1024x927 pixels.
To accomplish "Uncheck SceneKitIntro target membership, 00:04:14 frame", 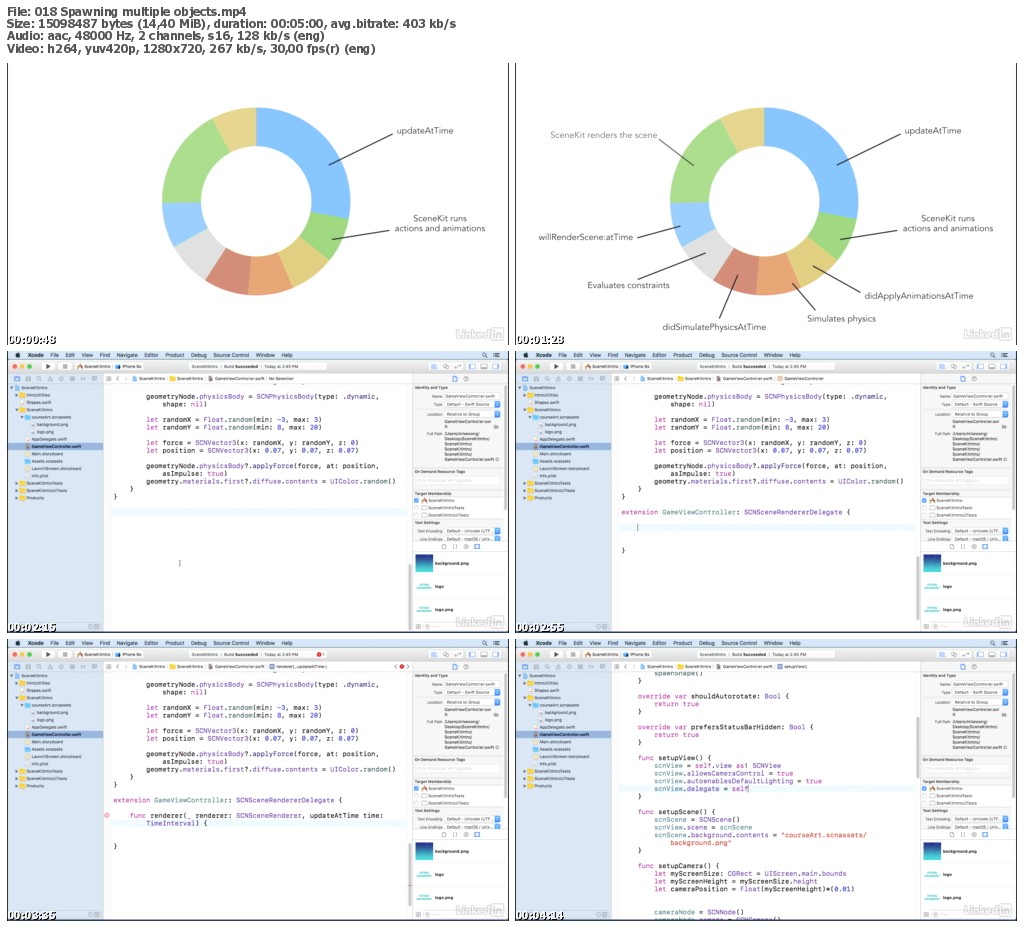I will point(924,789).
